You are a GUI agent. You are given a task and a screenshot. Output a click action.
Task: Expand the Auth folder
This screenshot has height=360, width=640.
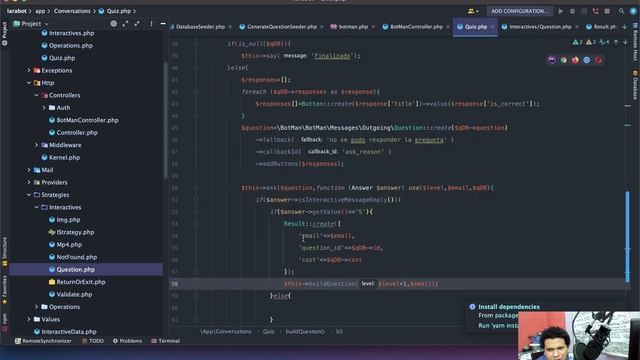pos(44,108)
